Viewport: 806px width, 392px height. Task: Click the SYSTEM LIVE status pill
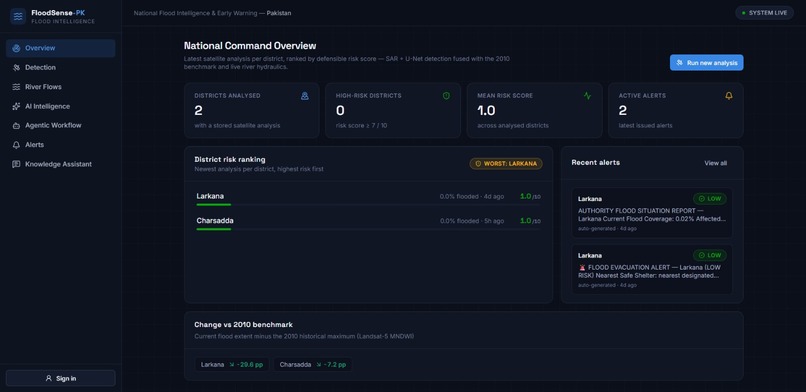click(764, 13)
